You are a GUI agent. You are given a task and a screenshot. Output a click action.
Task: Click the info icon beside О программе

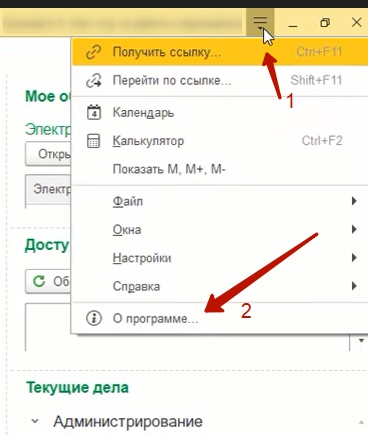tap(94, 318)
